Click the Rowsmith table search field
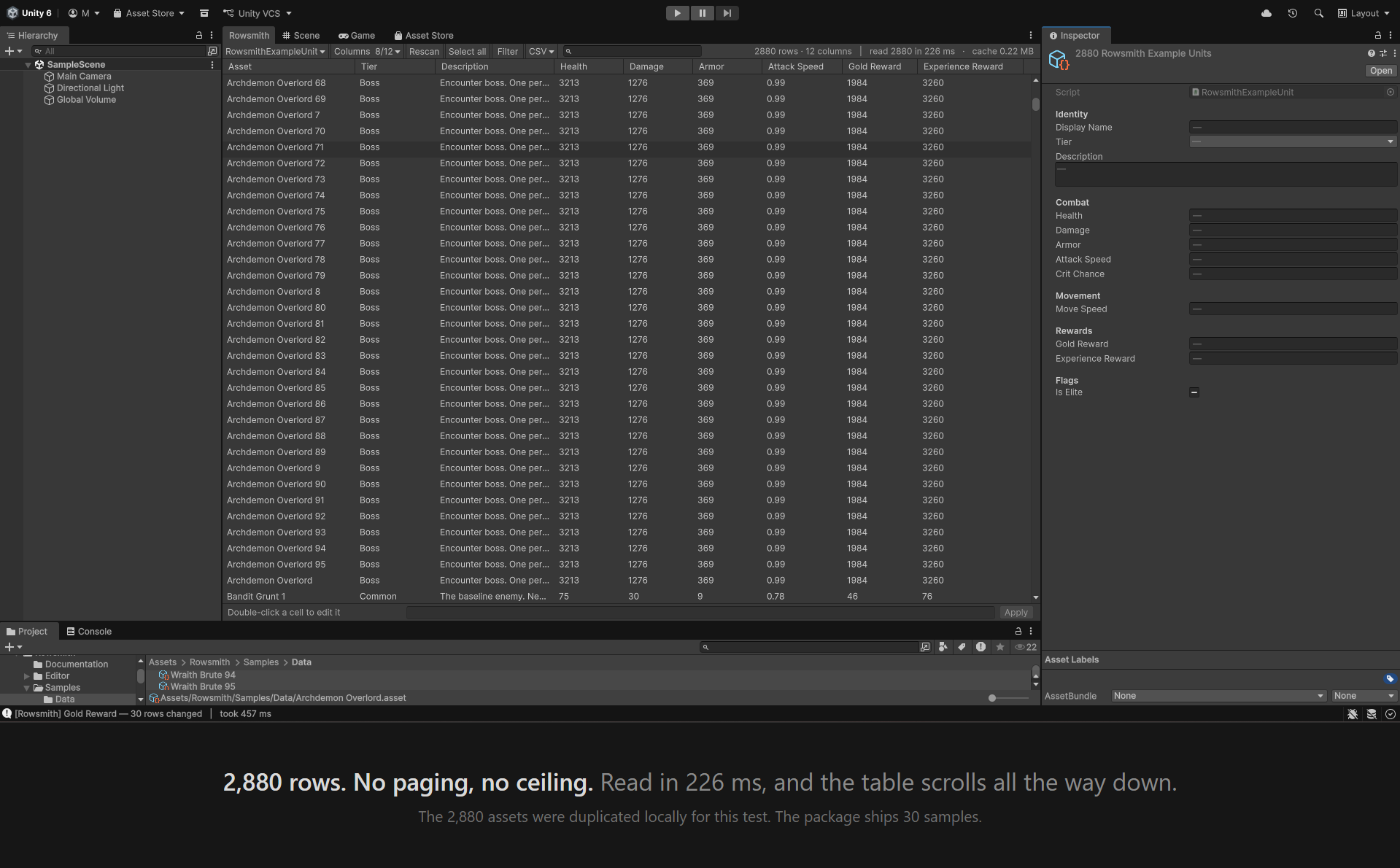The image size is (1400, 868). [632, 51]
